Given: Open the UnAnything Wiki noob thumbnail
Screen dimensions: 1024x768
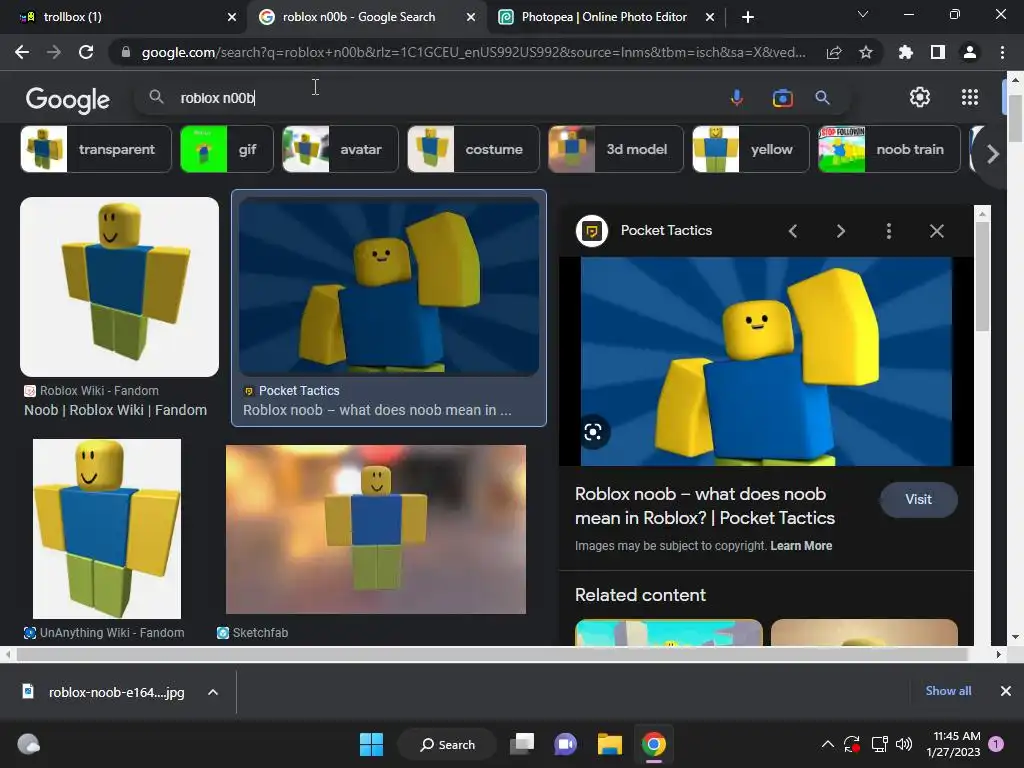Looking at the screenshot, I should (x=107, y=528).
